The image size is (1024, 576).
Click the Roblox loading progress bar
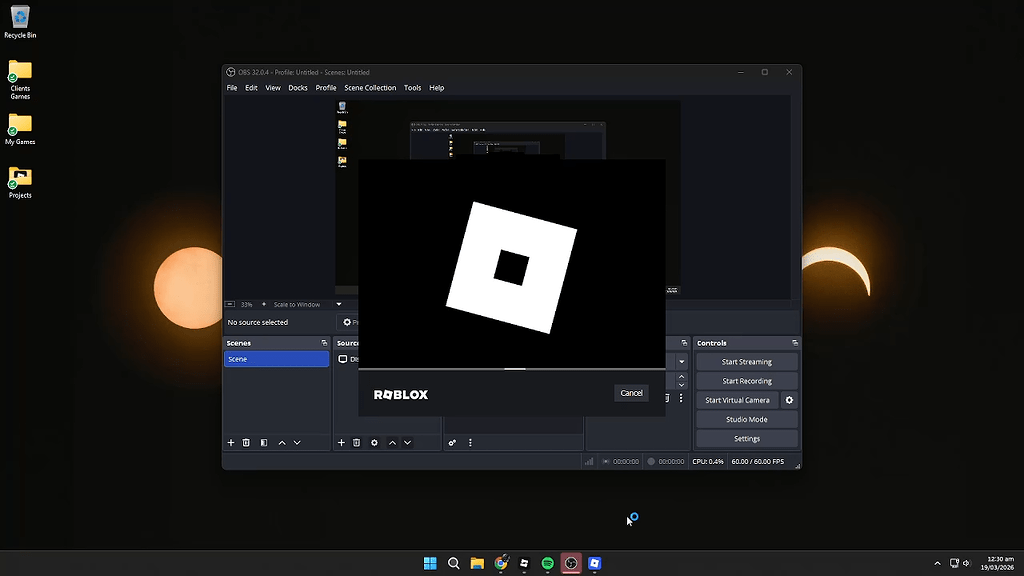[512, 369]
